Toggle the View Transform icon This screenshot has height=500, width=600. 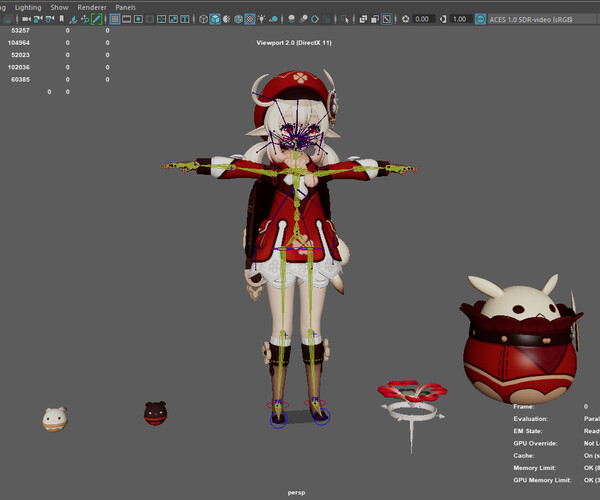(480, 19)
